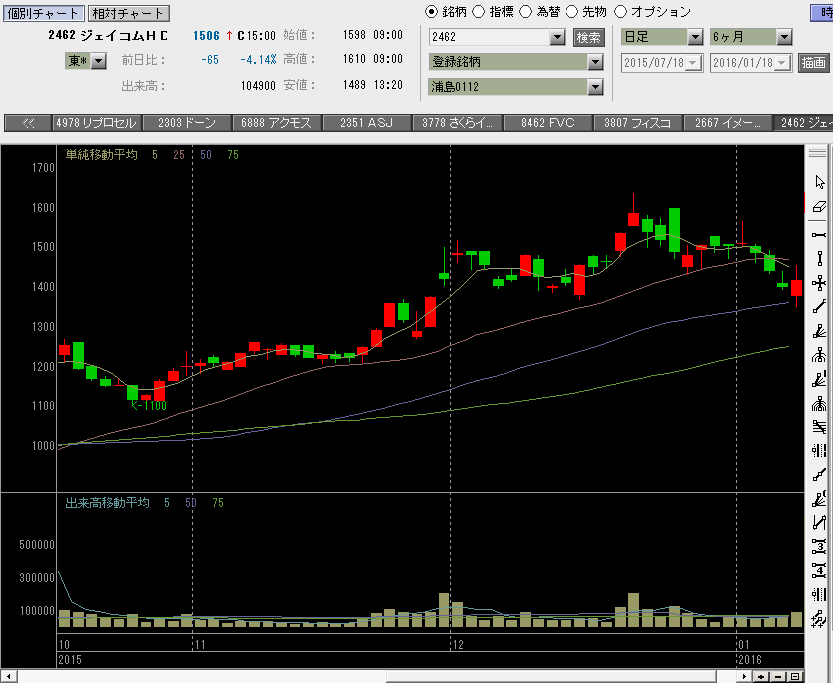Select the vertical line drawing tool
The width and height of the screenshot is (833, 683).
[x=819, y=259]
